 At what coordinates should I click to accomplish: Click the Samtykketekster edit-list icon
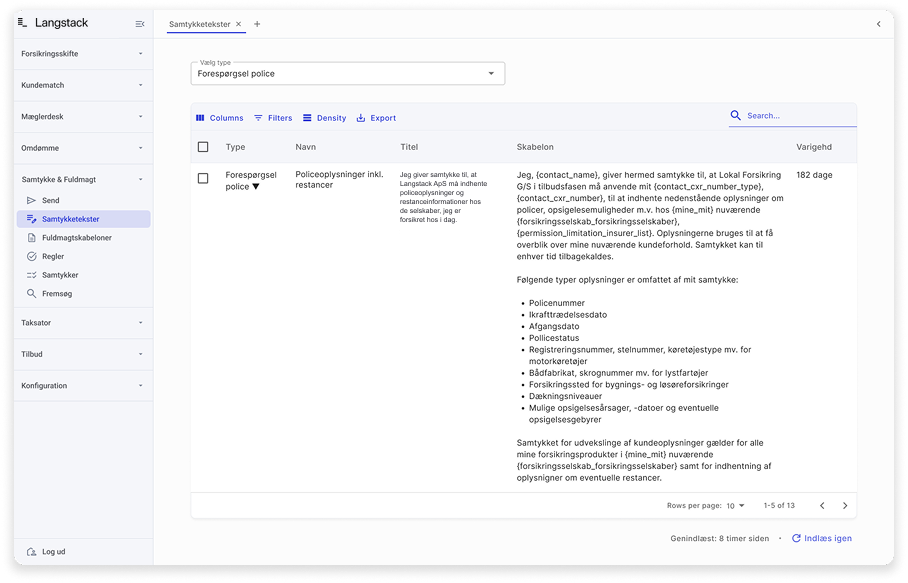click(31, 219)
